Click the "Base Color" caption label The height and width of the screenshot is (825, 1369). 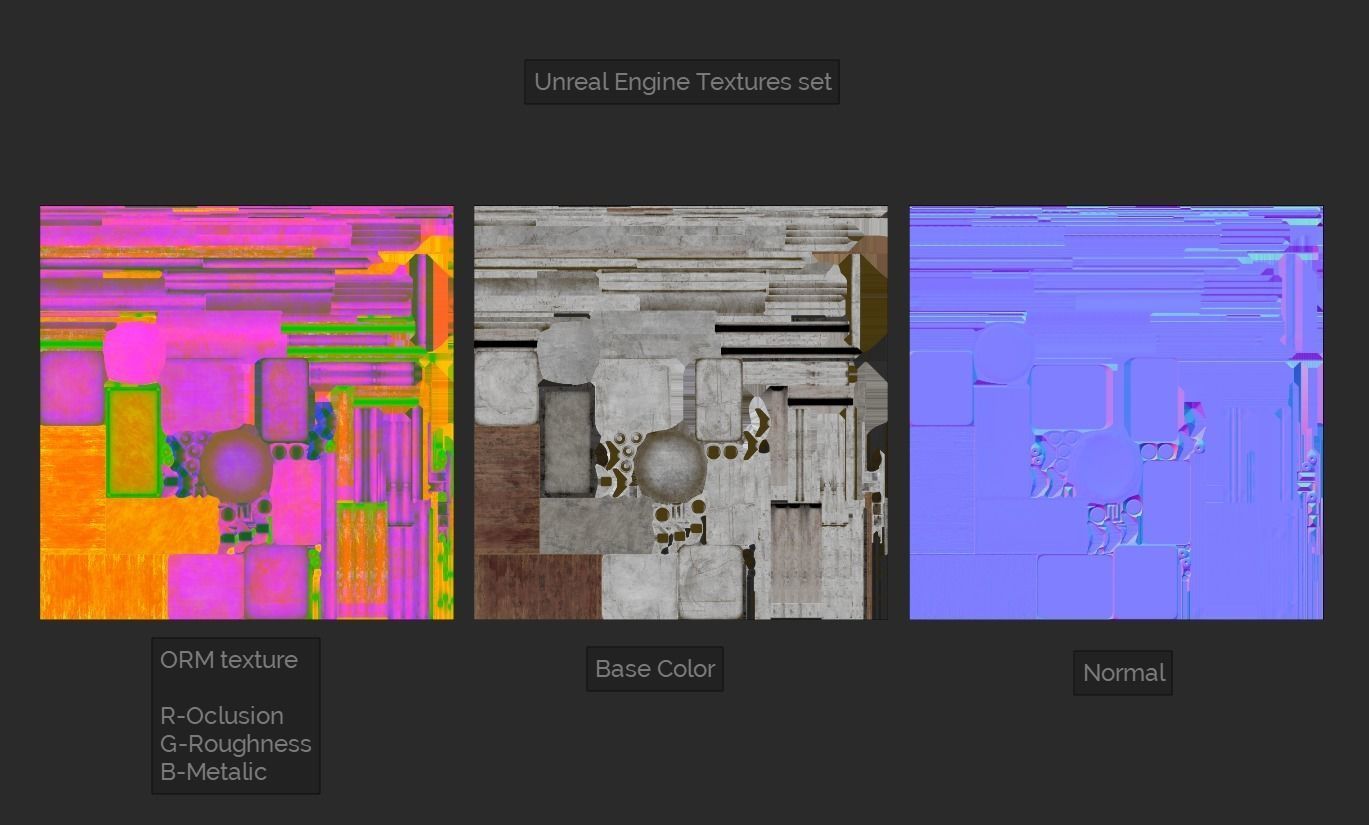(655, 669)
